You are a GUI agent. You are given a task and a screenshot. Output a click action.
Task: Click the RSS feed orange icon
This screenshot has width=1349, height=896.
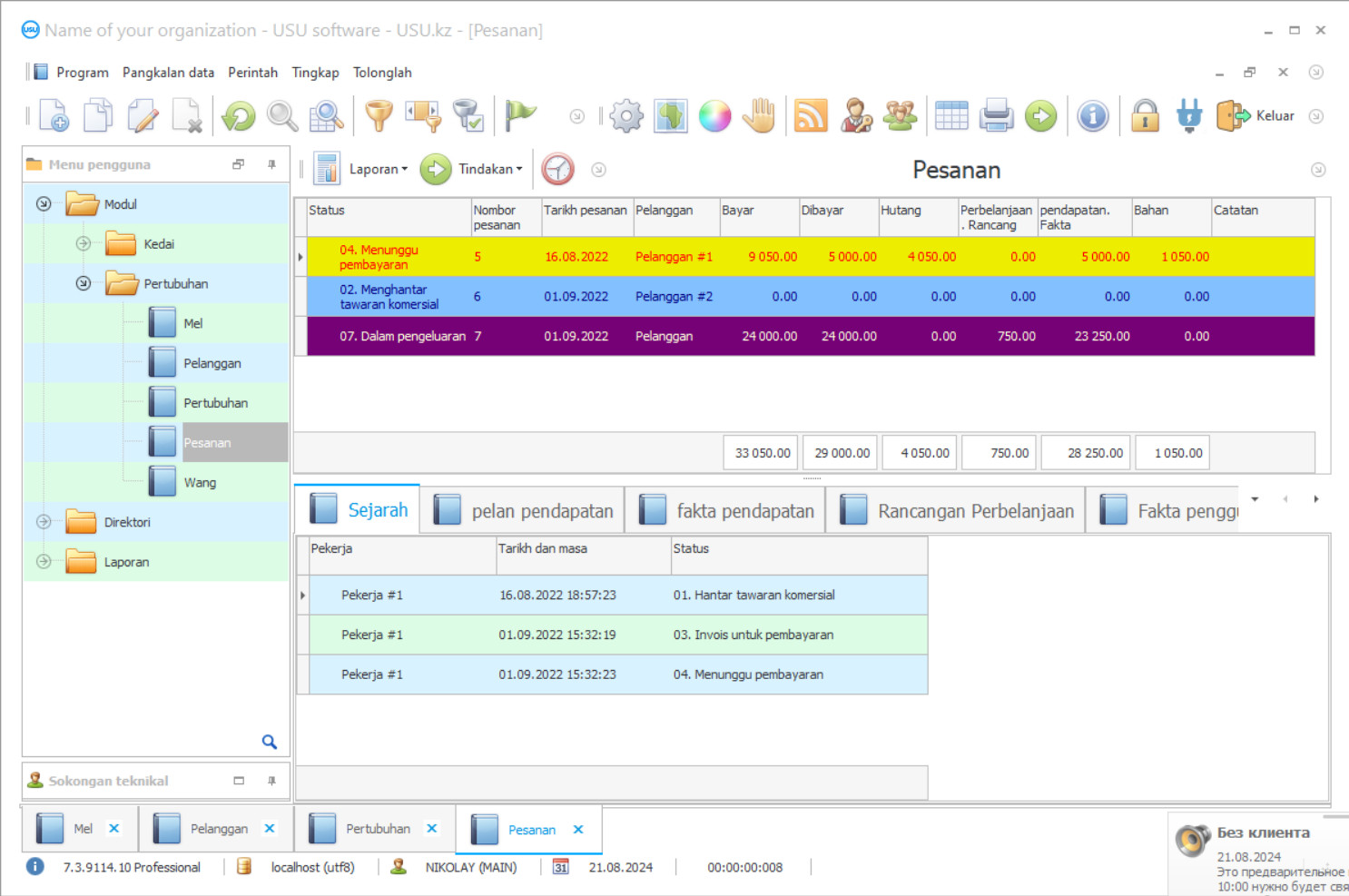(x=810, y=116)
